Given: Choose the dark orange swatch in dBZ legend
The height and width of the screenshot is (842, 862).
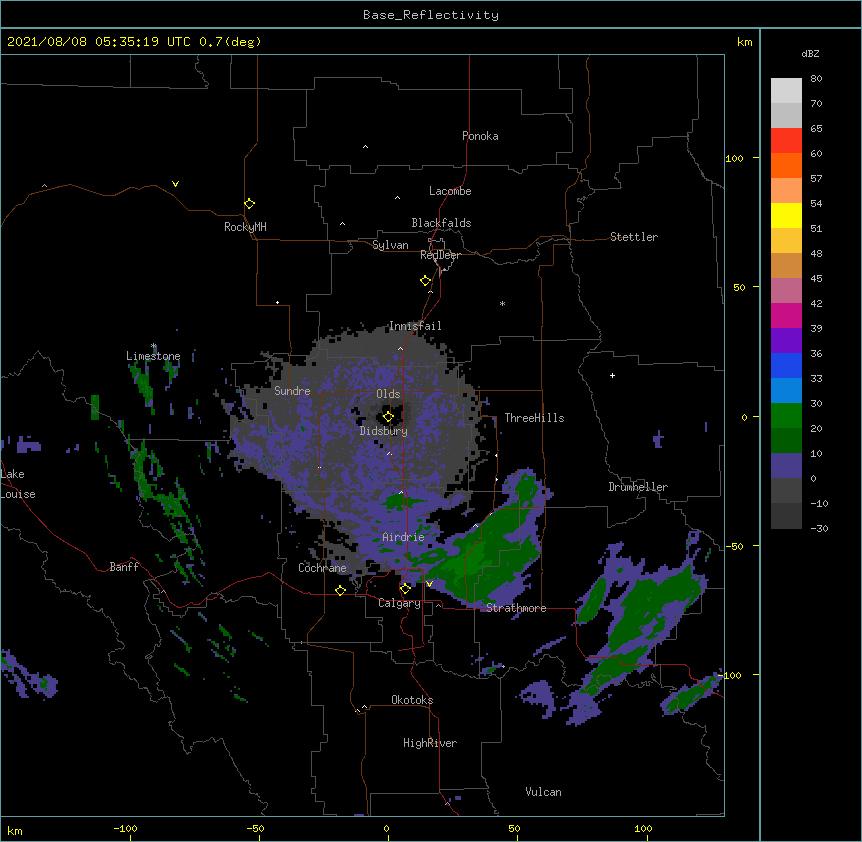Looking at the screenshot, I should [x=786, y=165].
